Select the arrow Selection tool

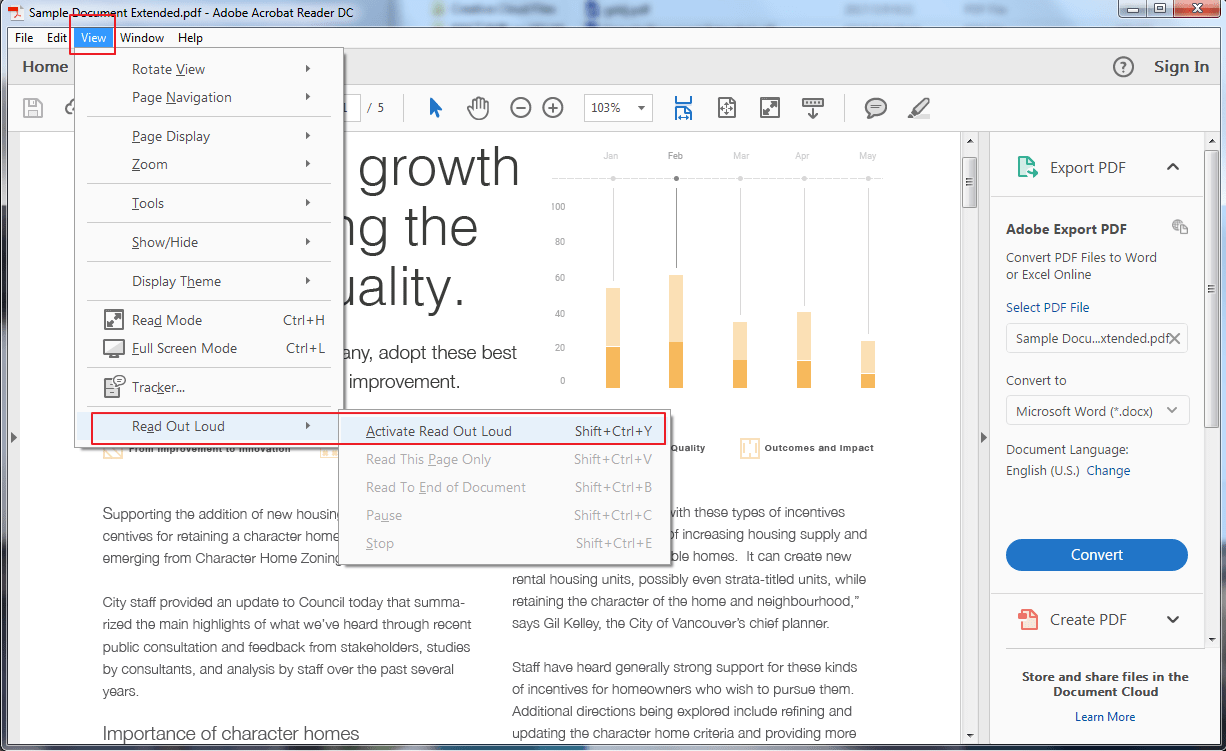pyautogui.click(x=435, y=107)
